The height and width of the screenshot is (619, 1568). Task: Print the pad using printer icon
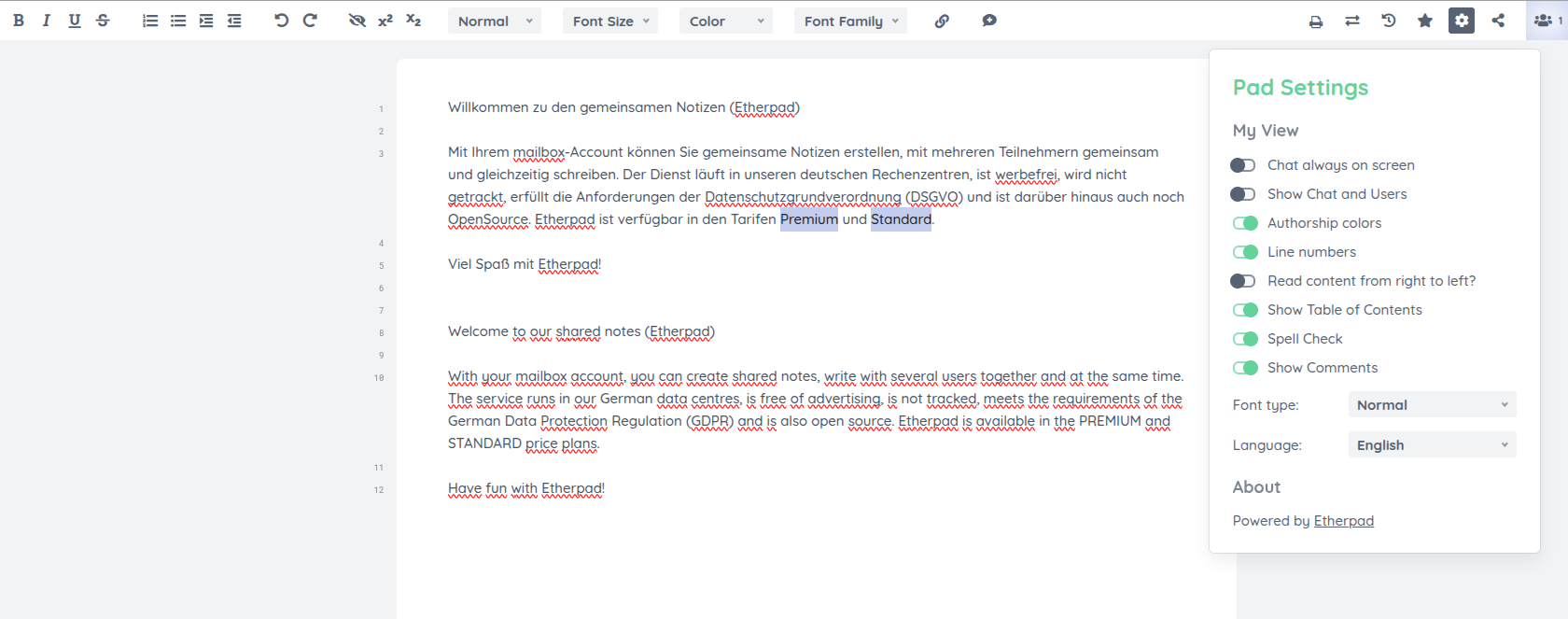(x=1316, y=21)
